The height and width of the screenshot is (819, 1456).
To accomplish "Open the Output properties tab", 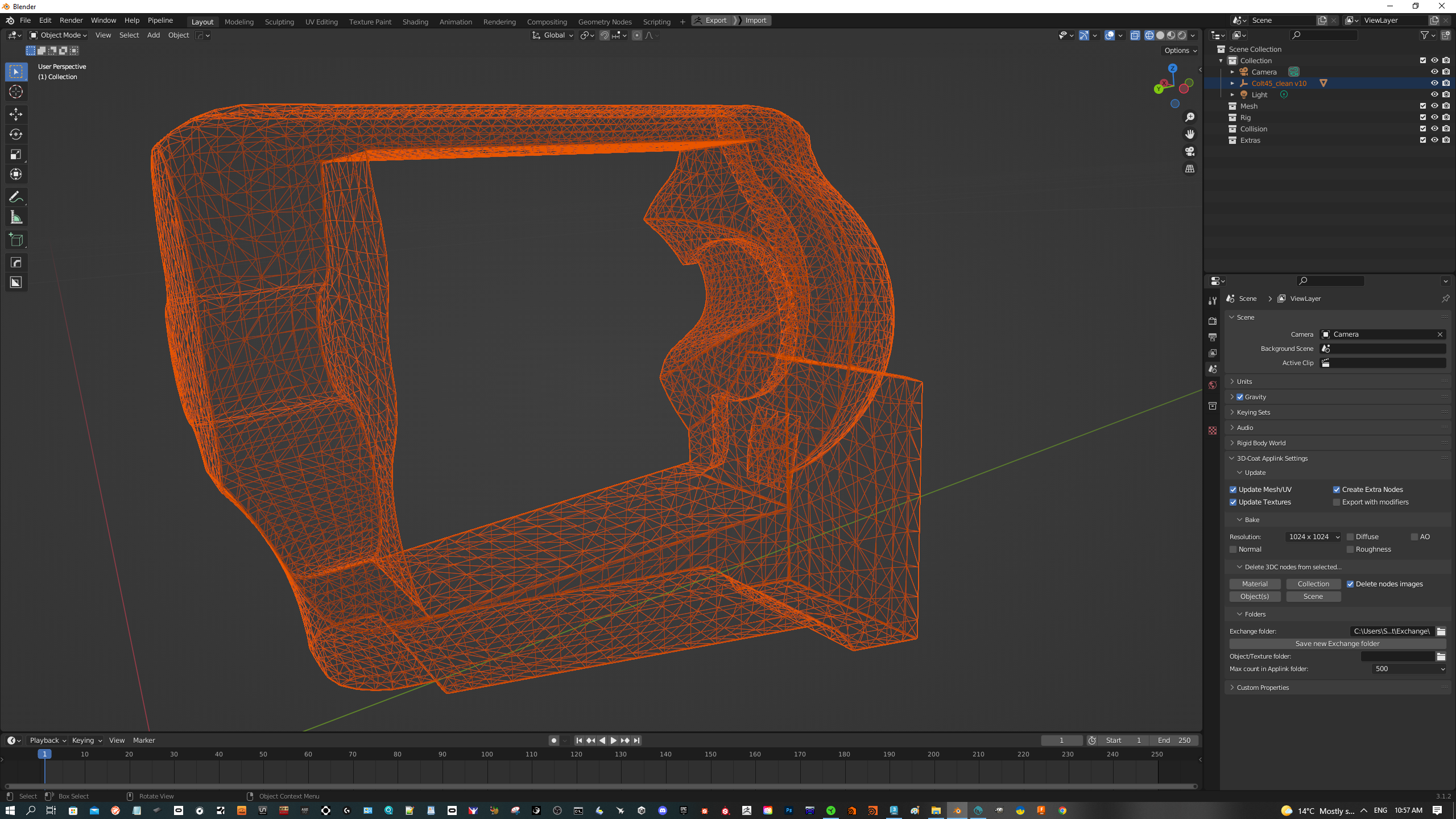I will [1213, 337].
